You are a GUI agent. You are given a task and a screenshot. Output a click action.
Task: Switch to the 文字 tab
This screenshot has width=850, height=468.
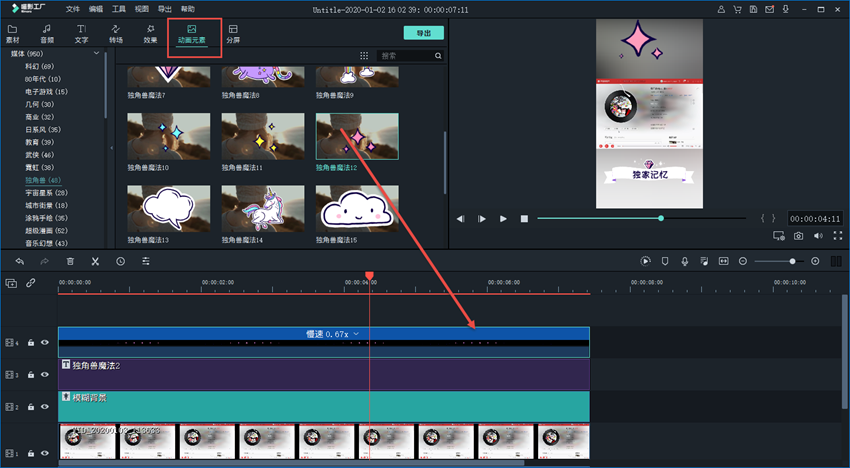(x=81, y=34)
